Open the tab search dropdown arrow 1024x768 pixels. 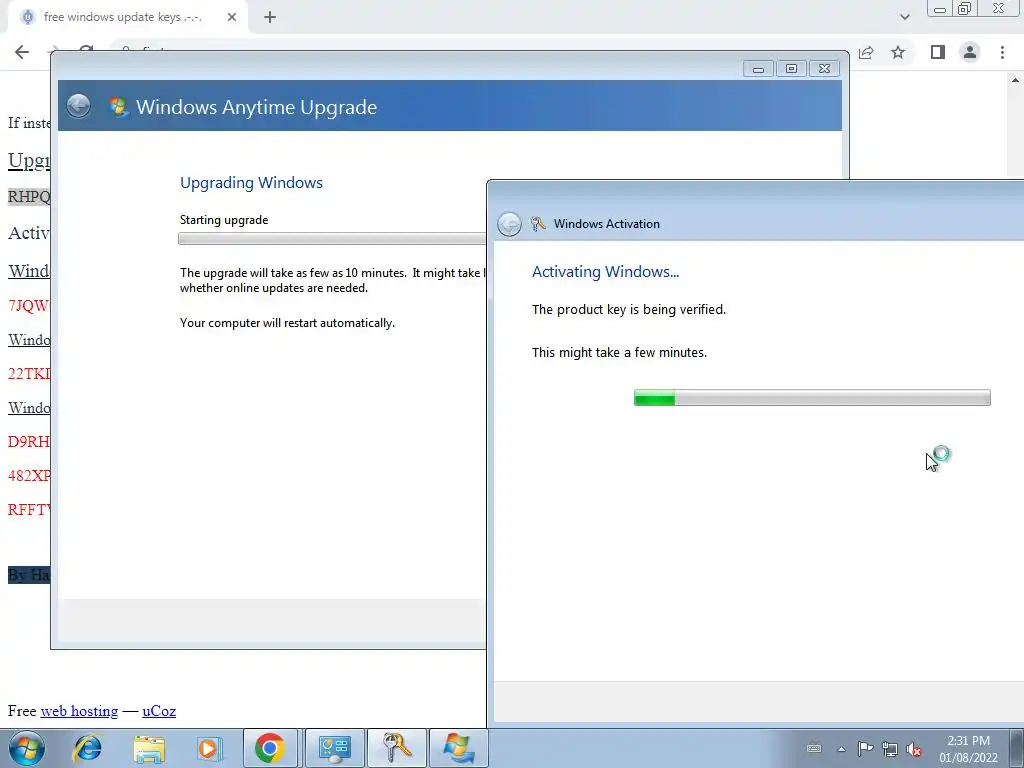[x=904, y=17]
